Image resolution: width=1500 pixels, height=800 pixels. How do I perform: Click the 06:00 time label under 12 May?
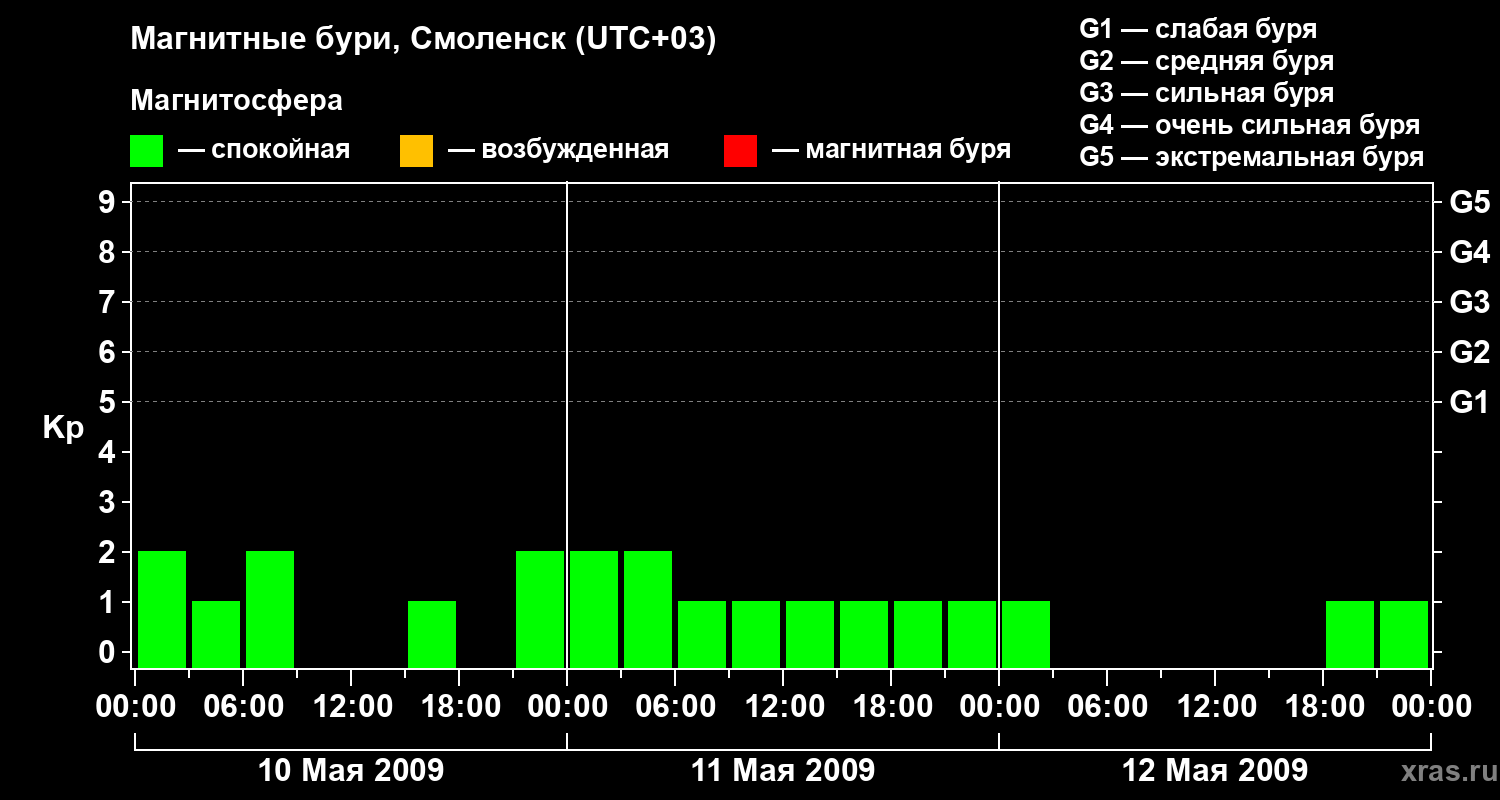pos(1107,707)
